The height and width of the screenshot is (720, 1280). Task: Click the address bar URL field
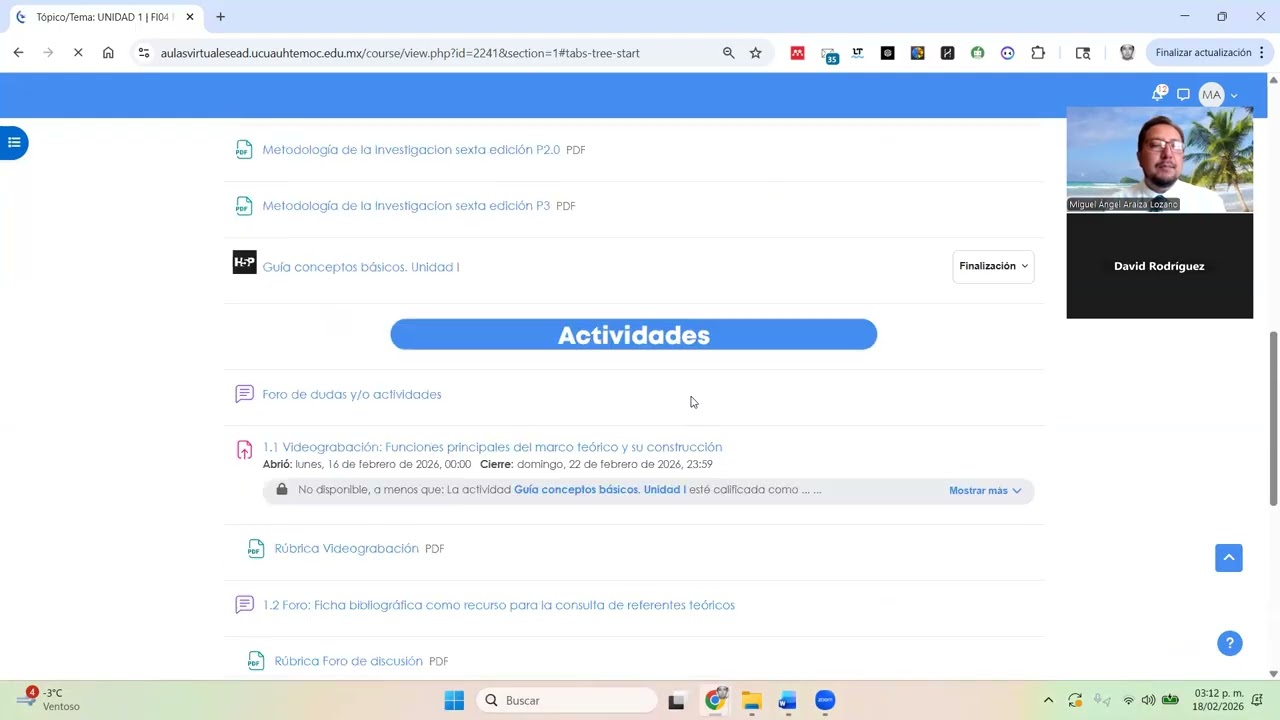click(x=400, y=53)
